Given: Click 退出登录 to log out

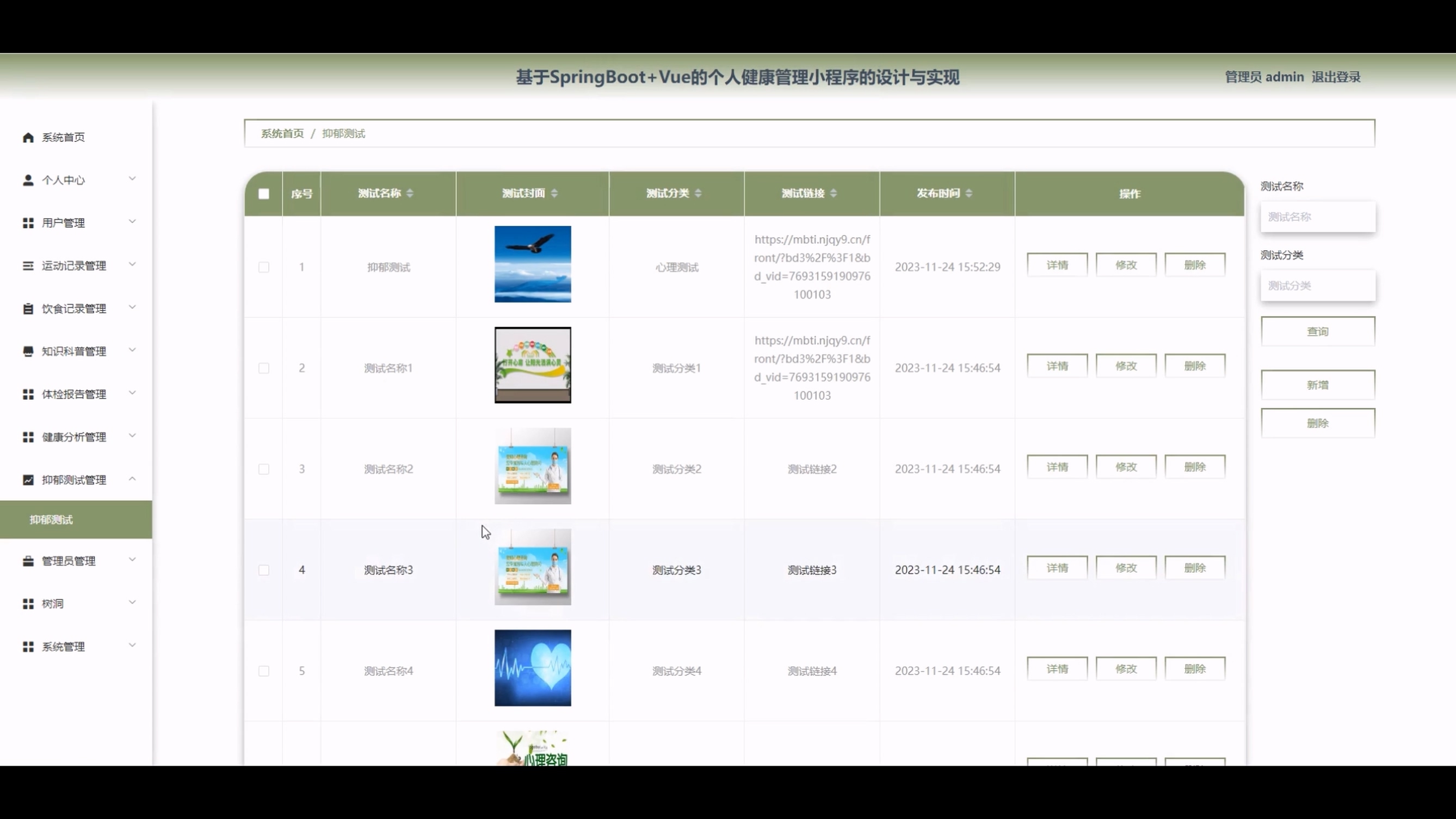Looking at the screenshot, I should pyautogui.click(x=1336, y=77).
